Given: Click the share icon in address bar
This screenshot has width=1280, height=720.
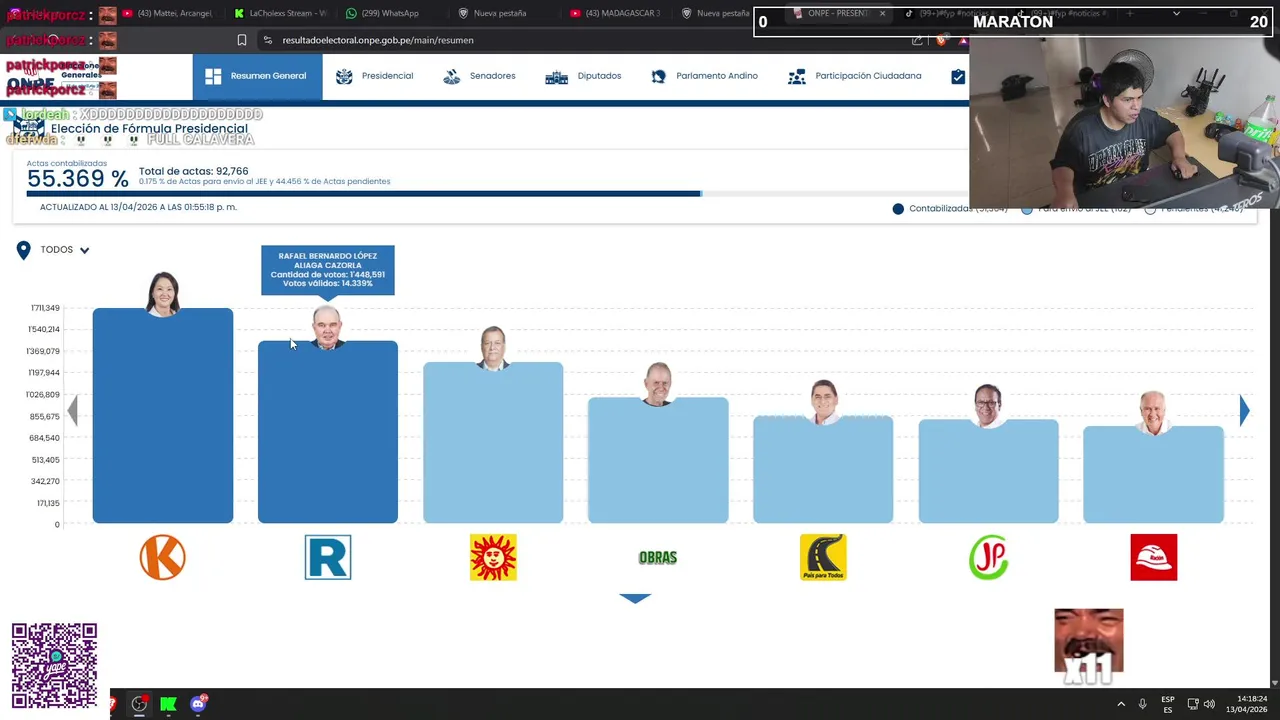Looking at the screenshot, I should pyautogui.click(x=917, y=40).
